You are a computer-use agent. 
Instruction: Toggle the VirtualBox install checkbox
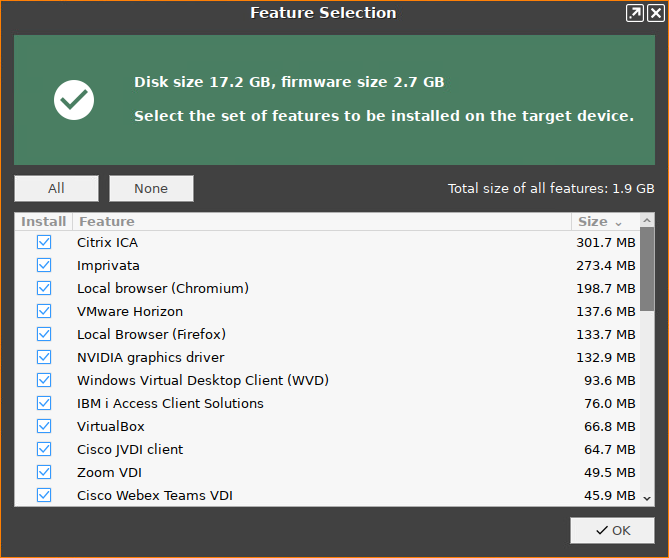coord(44,426)
